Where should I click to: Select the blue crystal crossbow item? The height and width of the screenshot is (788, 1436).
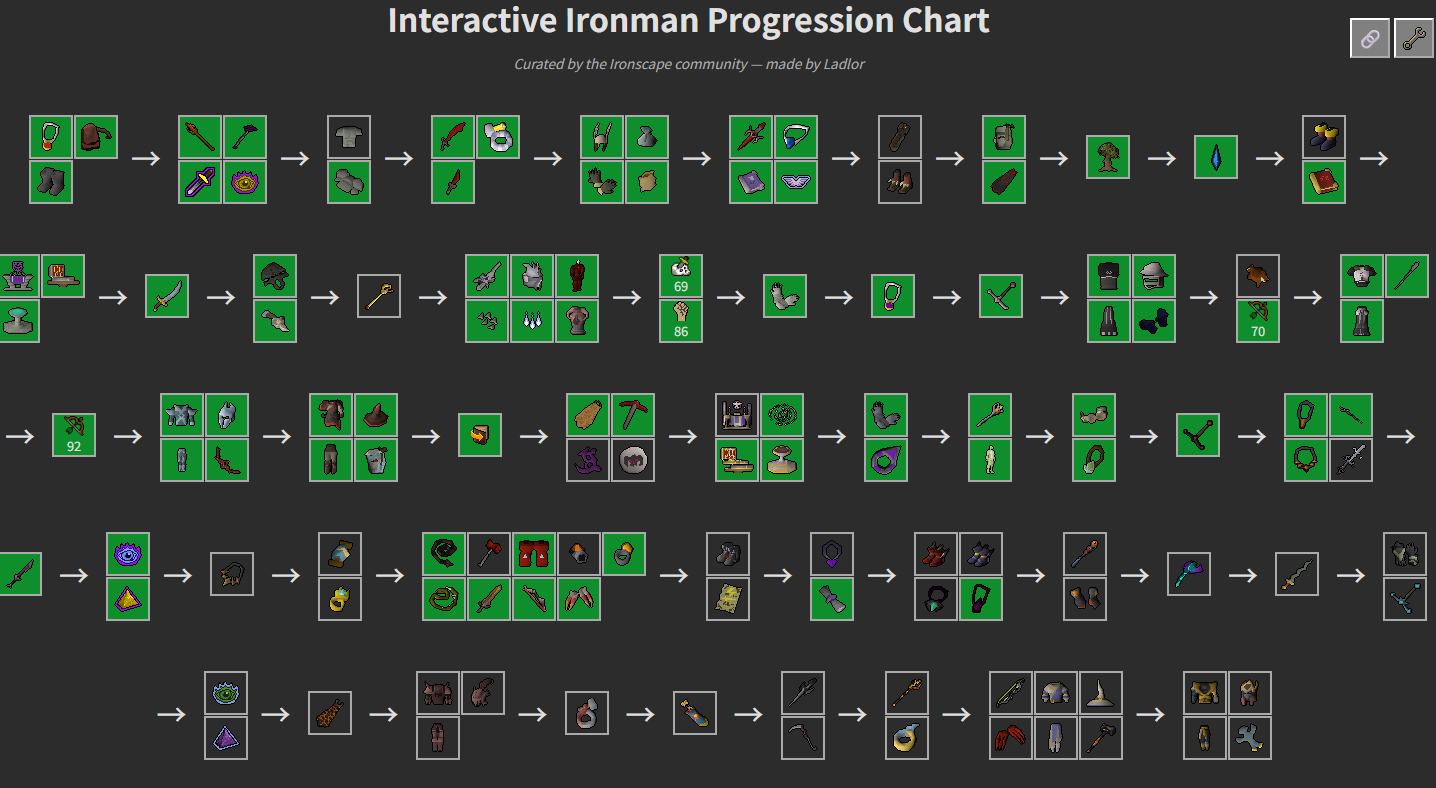tap(1405, 599)
